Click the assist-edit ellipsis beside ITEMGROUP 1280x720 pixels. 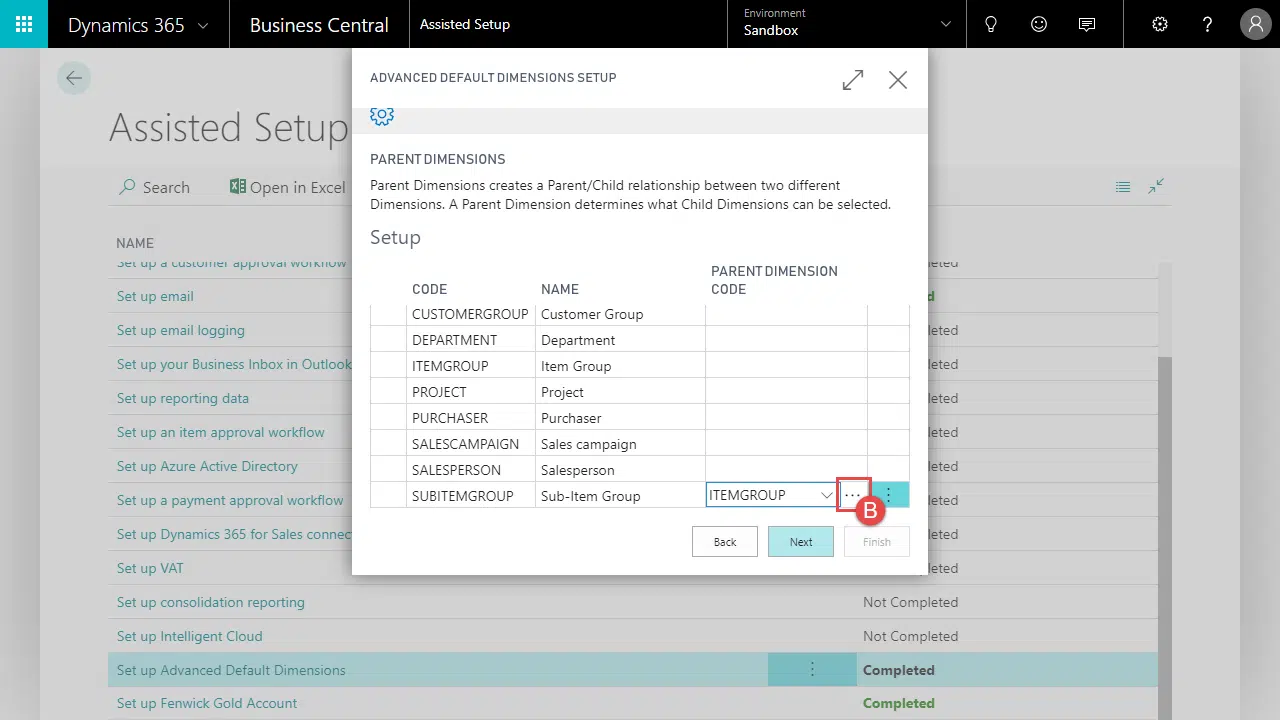[x=852, y=495]
